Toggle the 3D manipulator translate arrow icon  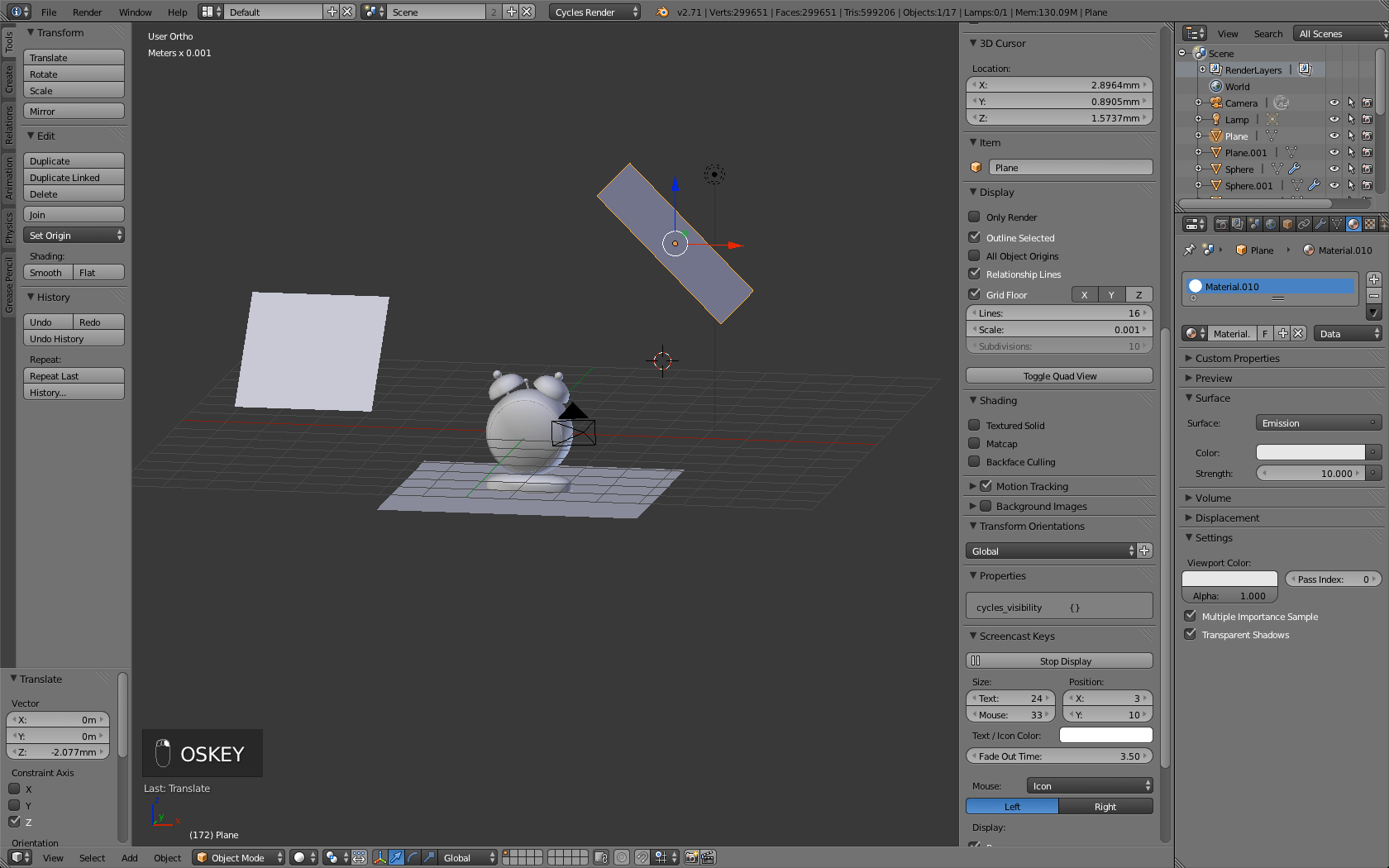coord(396,857)
